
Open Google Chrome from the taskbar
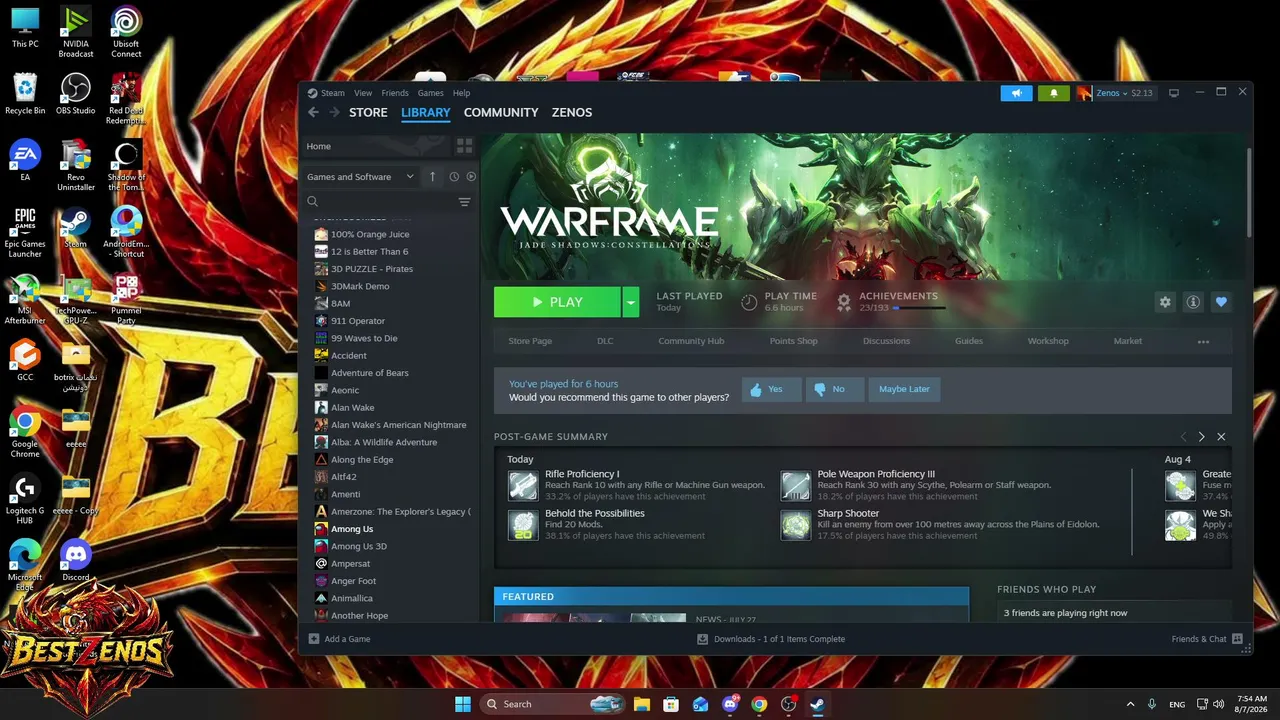tap(759, 704)
